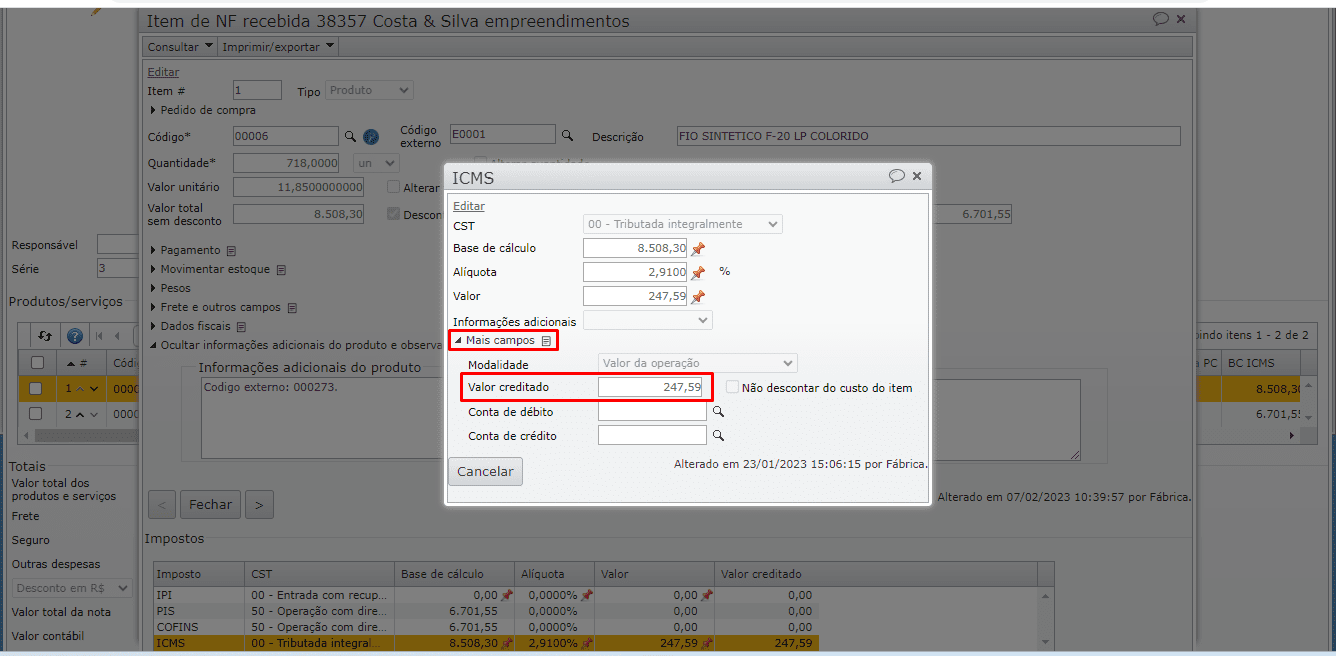Image resolution: width=1336 pixels, height=656 pixels.
Task: Search Código externo with magnifier icon
Action: coord(567,135)
